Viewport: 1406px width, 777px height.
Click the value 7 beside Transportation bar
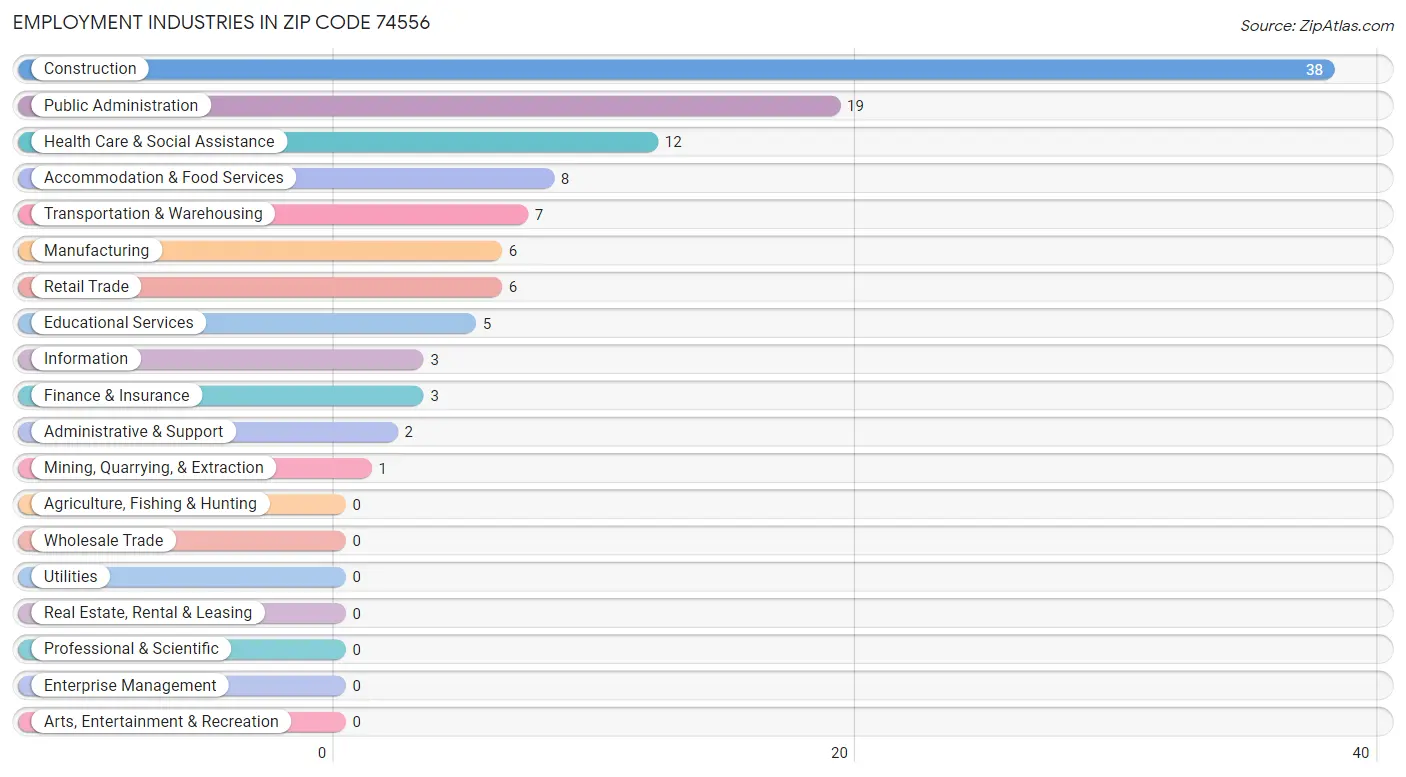(x=538, y=215)
